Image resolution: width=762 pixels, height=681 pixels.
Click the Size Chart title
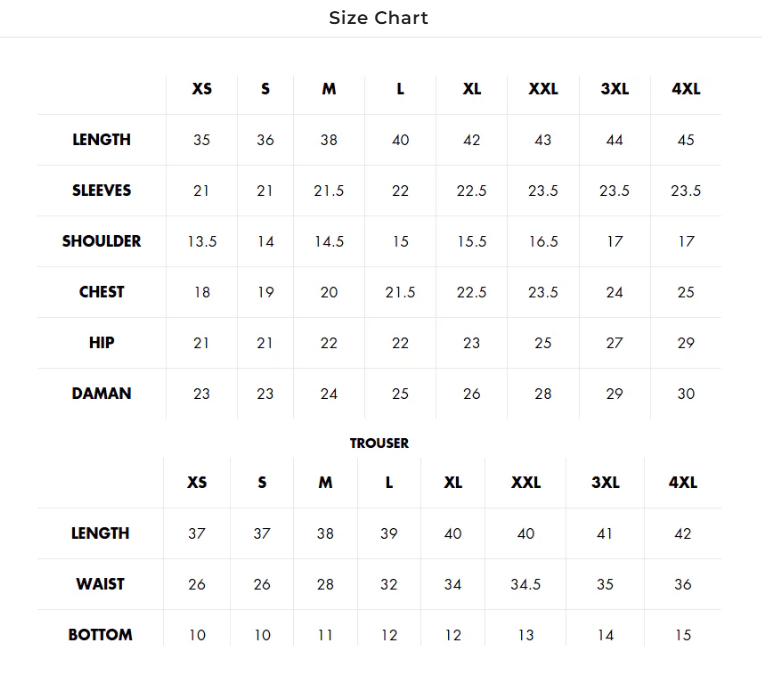pos(378,18)
